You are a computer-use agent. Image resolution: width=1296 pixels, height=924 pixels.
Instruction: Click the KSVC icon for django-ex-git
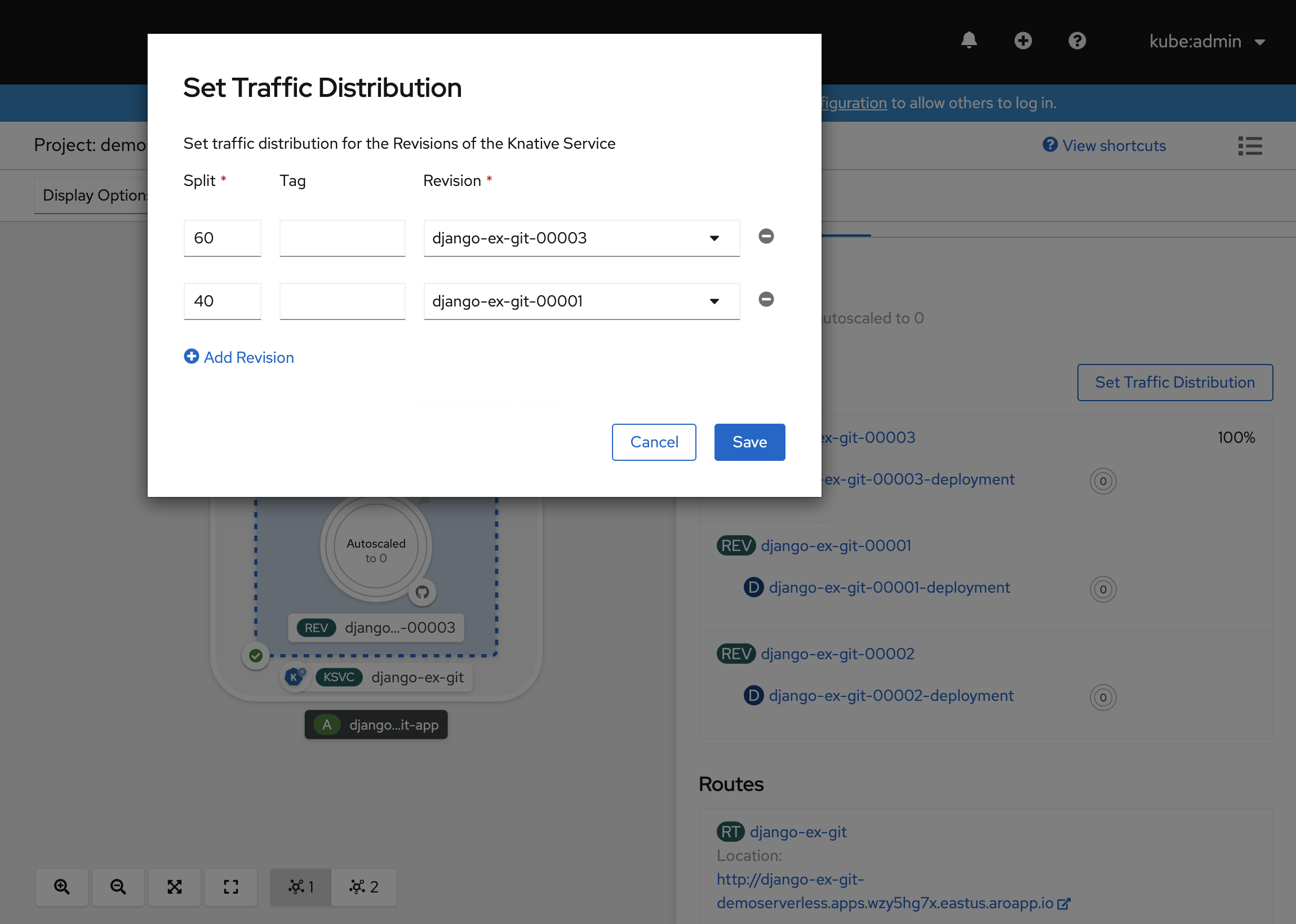[x=339, y=677]
